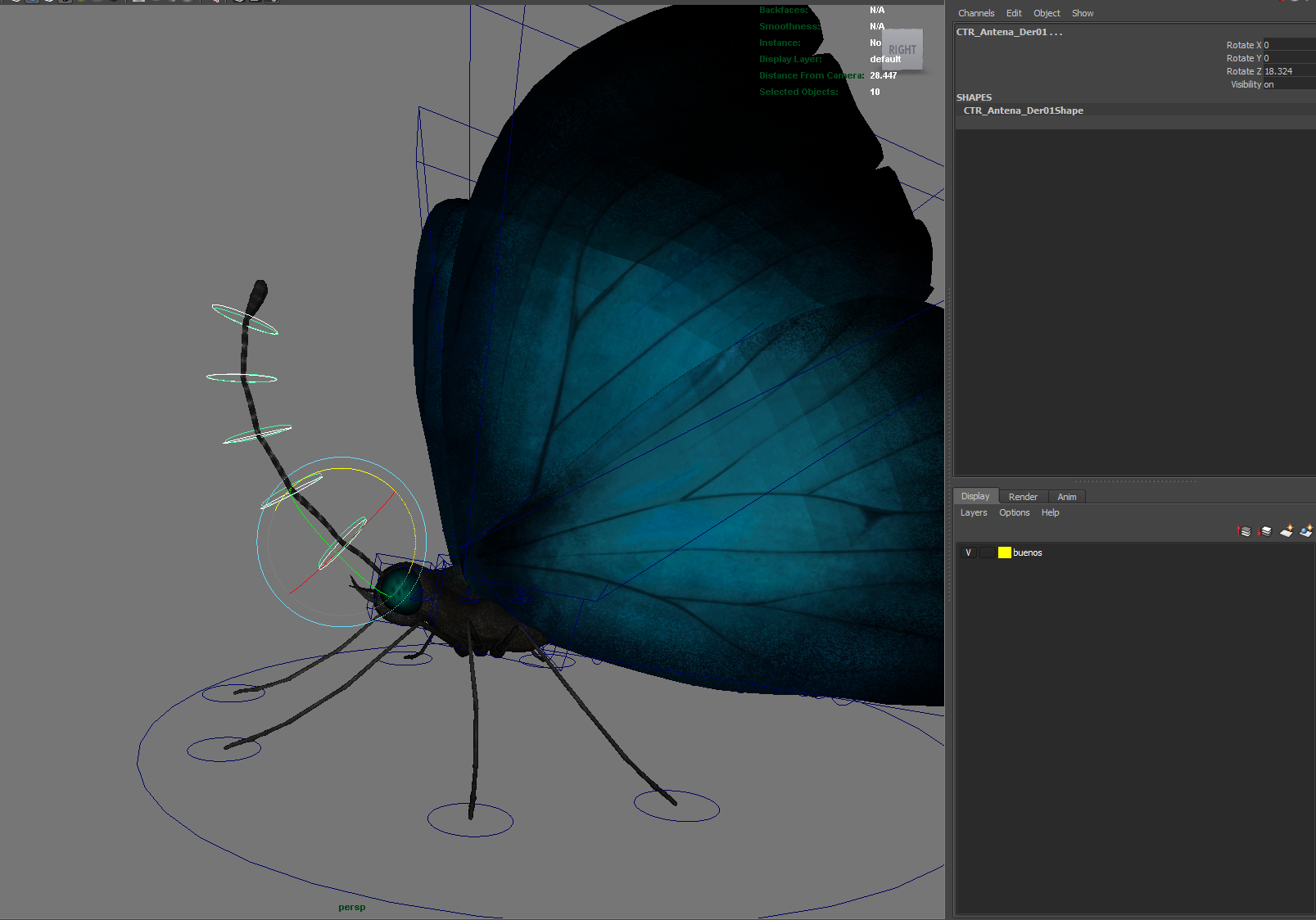Create layer from selected objects icon
The image size is (1316, 920).
point(1305,530)
